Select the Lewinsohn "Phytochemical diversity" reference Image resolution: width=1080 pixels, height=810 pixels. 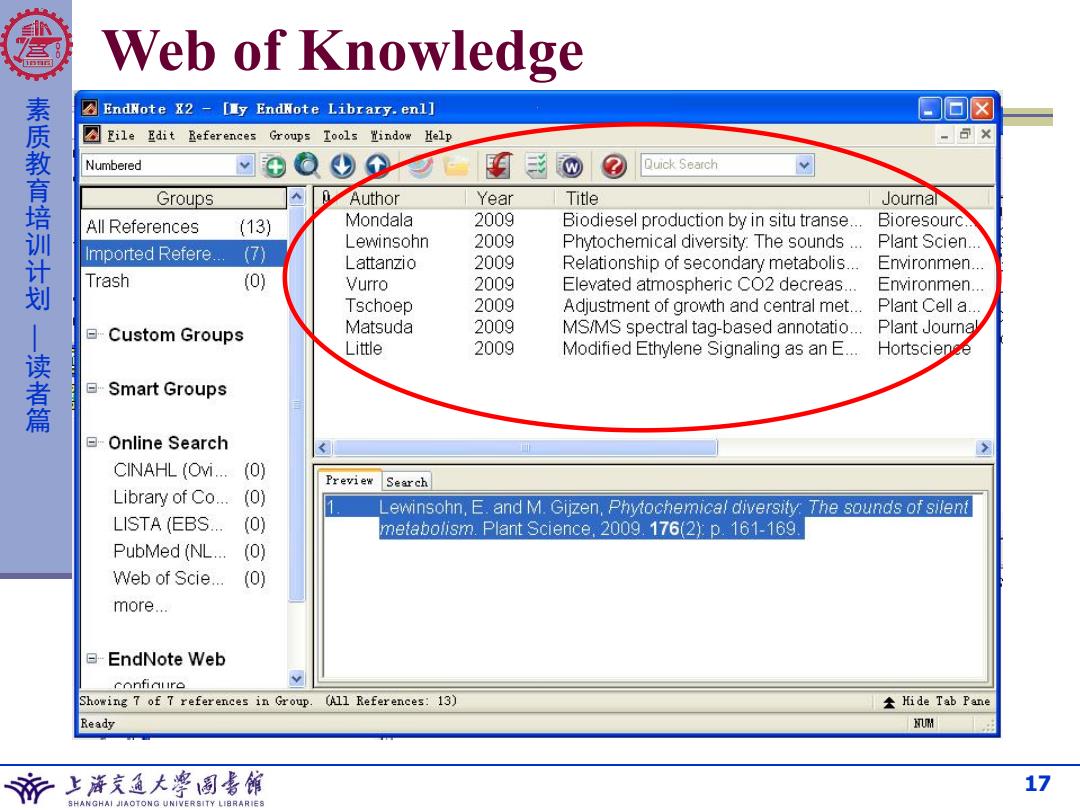click(654, 241)
